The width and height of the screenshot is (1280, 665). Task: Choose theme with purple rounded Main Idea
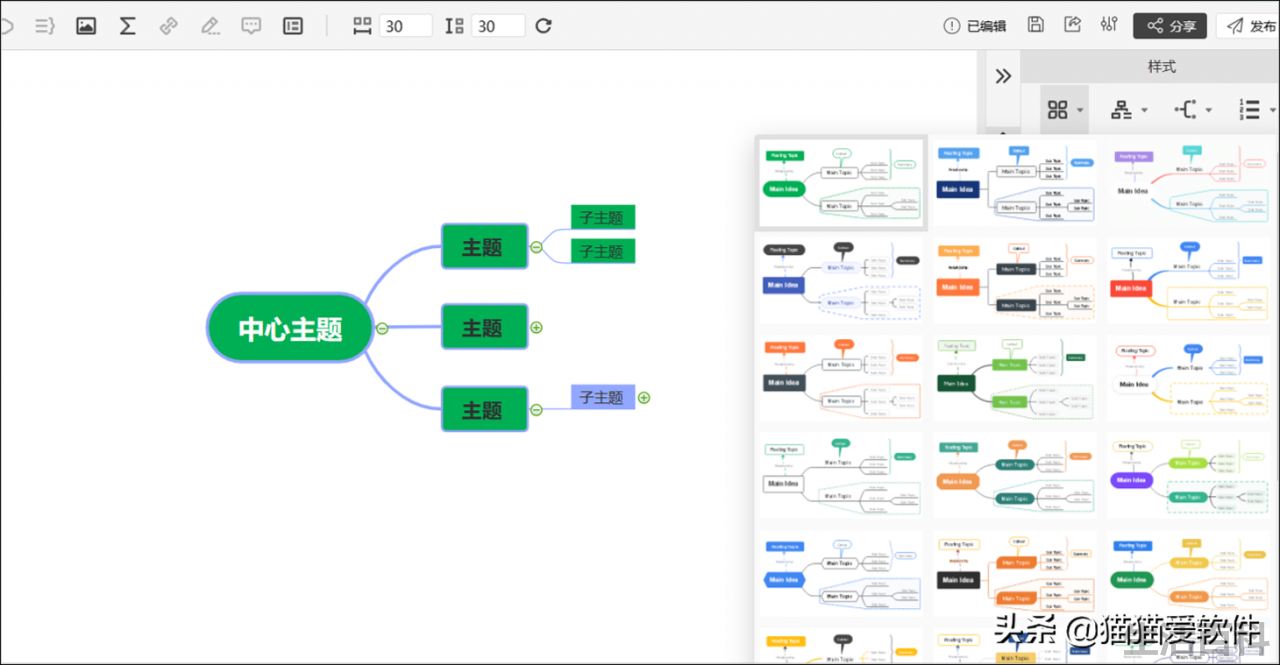pos(1190,476)
